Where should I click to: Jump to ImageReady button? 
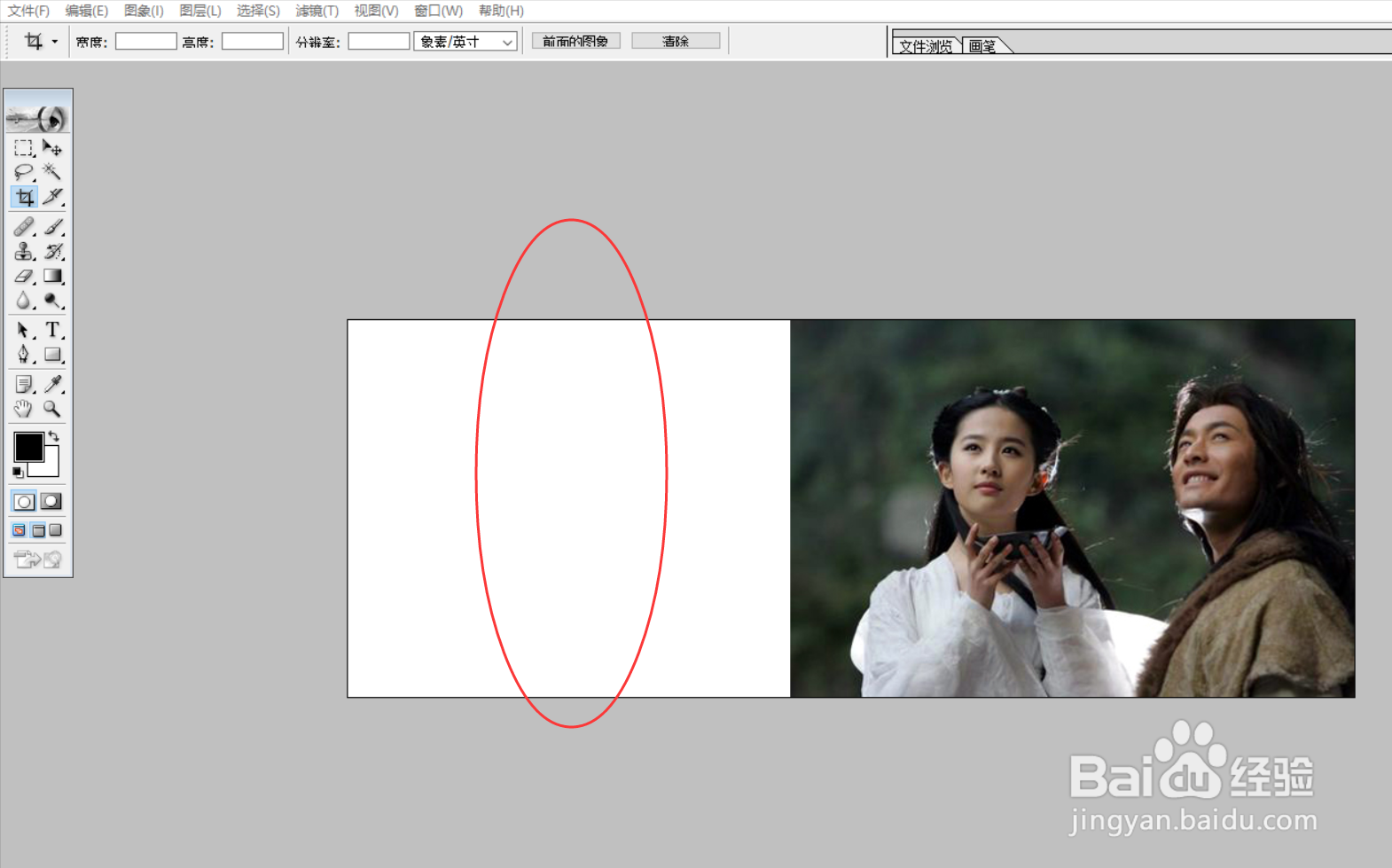[38, 559]
